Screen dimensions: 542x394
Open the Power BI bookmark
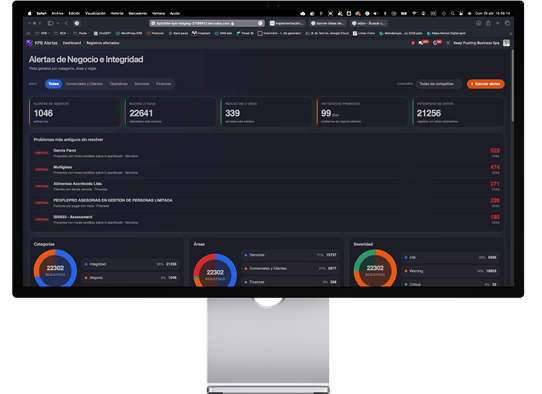click(245, 33)
